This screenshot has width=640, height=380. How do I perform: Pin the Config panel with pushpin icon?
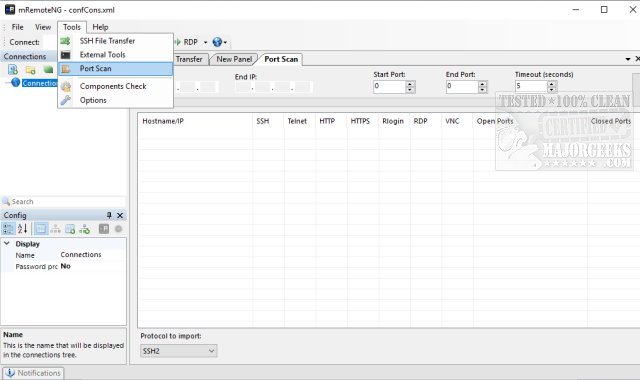tap(109, 215)
